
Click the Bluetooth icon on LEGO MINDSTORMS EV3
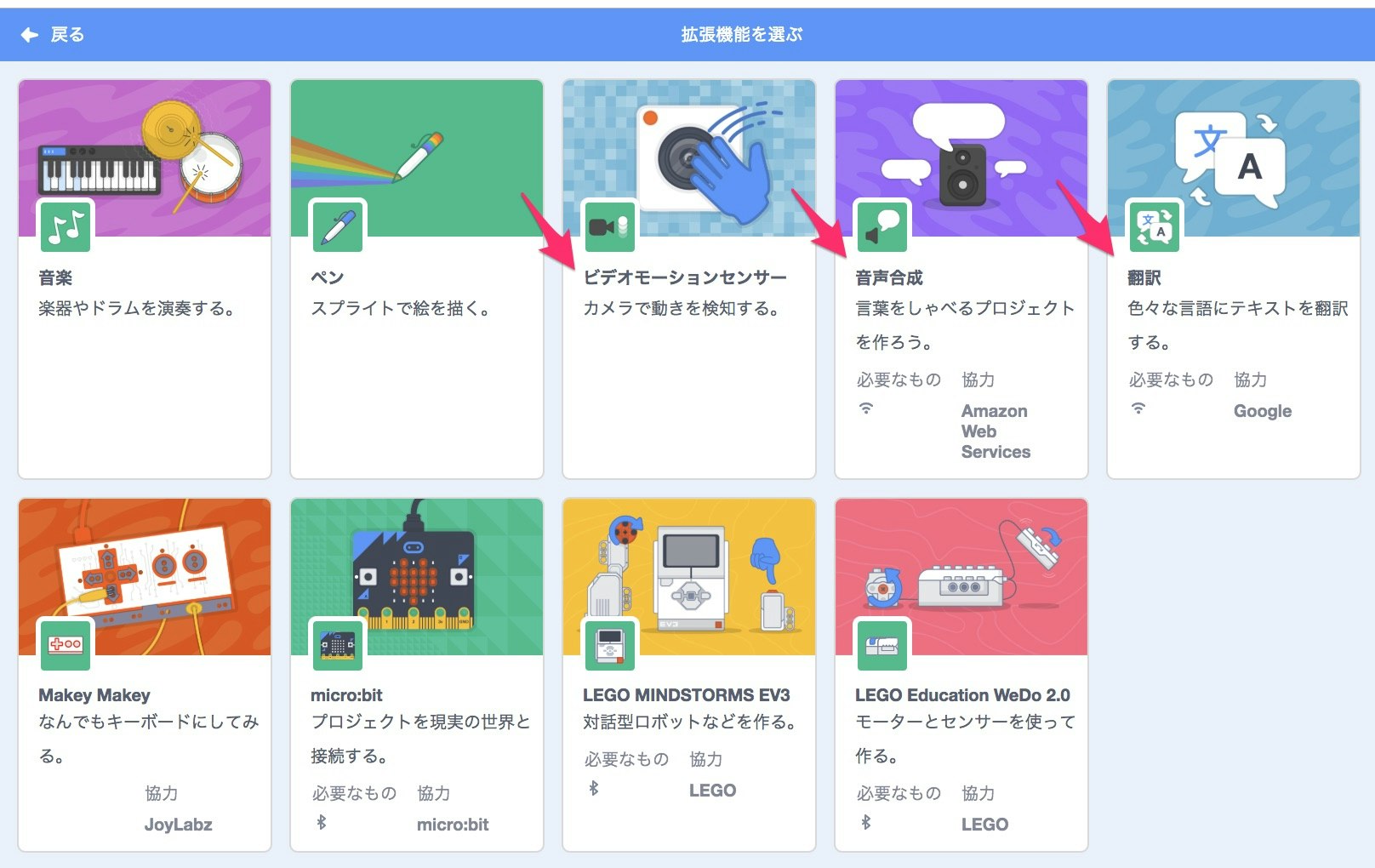coord(594,790)
